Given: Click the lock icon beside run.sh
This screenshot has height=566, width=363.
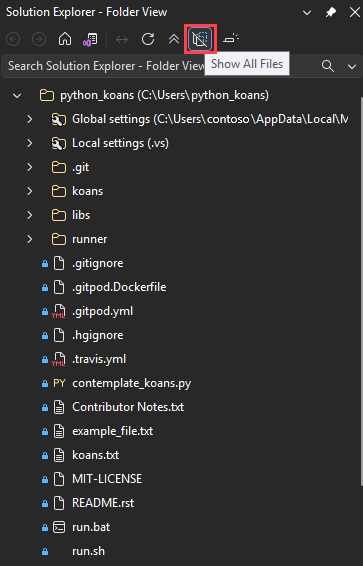Looking at the screenshot, I should pyautogui.click(x=45, y=552).
